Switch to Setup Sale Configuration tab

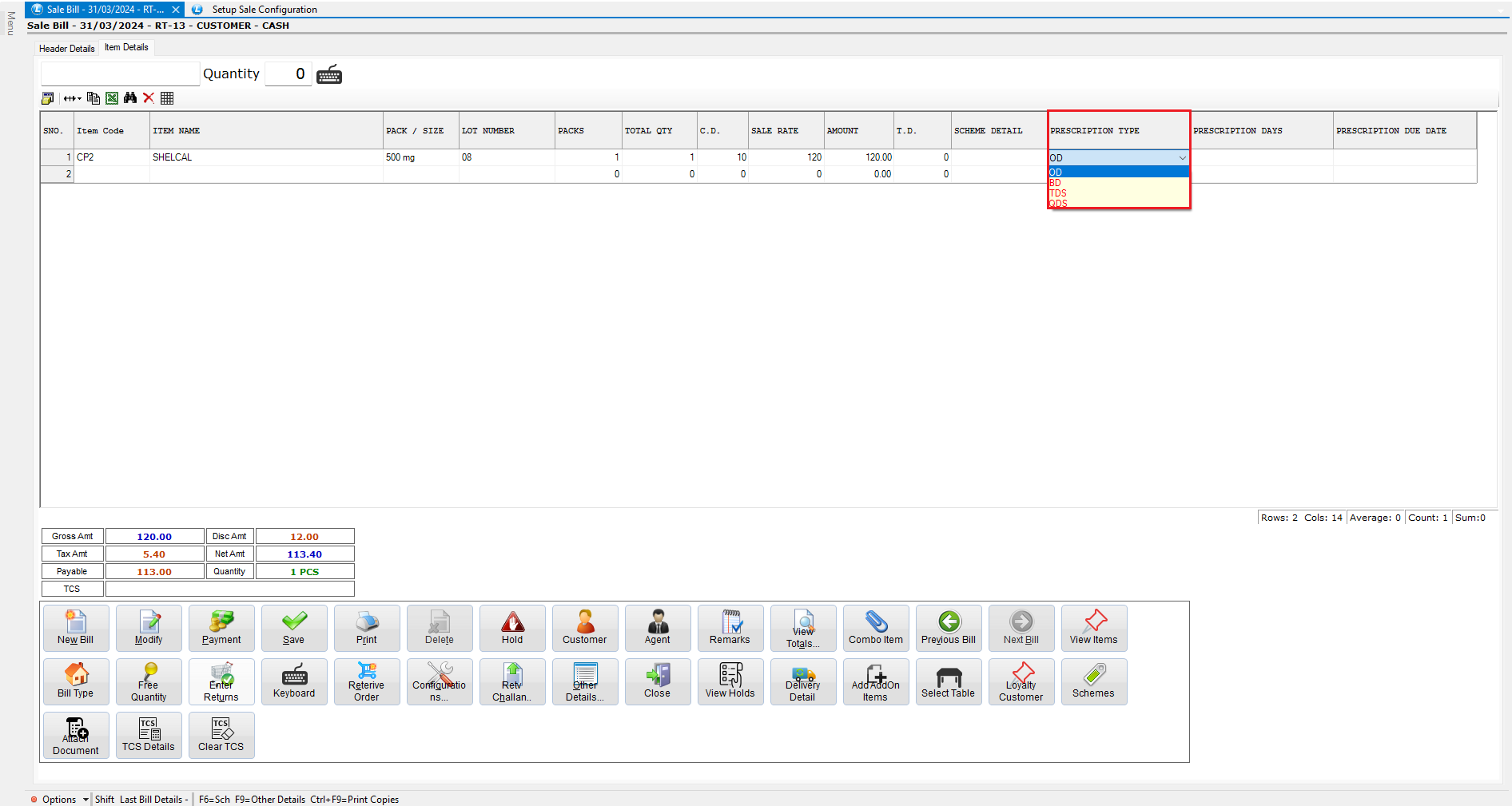tap(264, 10)
